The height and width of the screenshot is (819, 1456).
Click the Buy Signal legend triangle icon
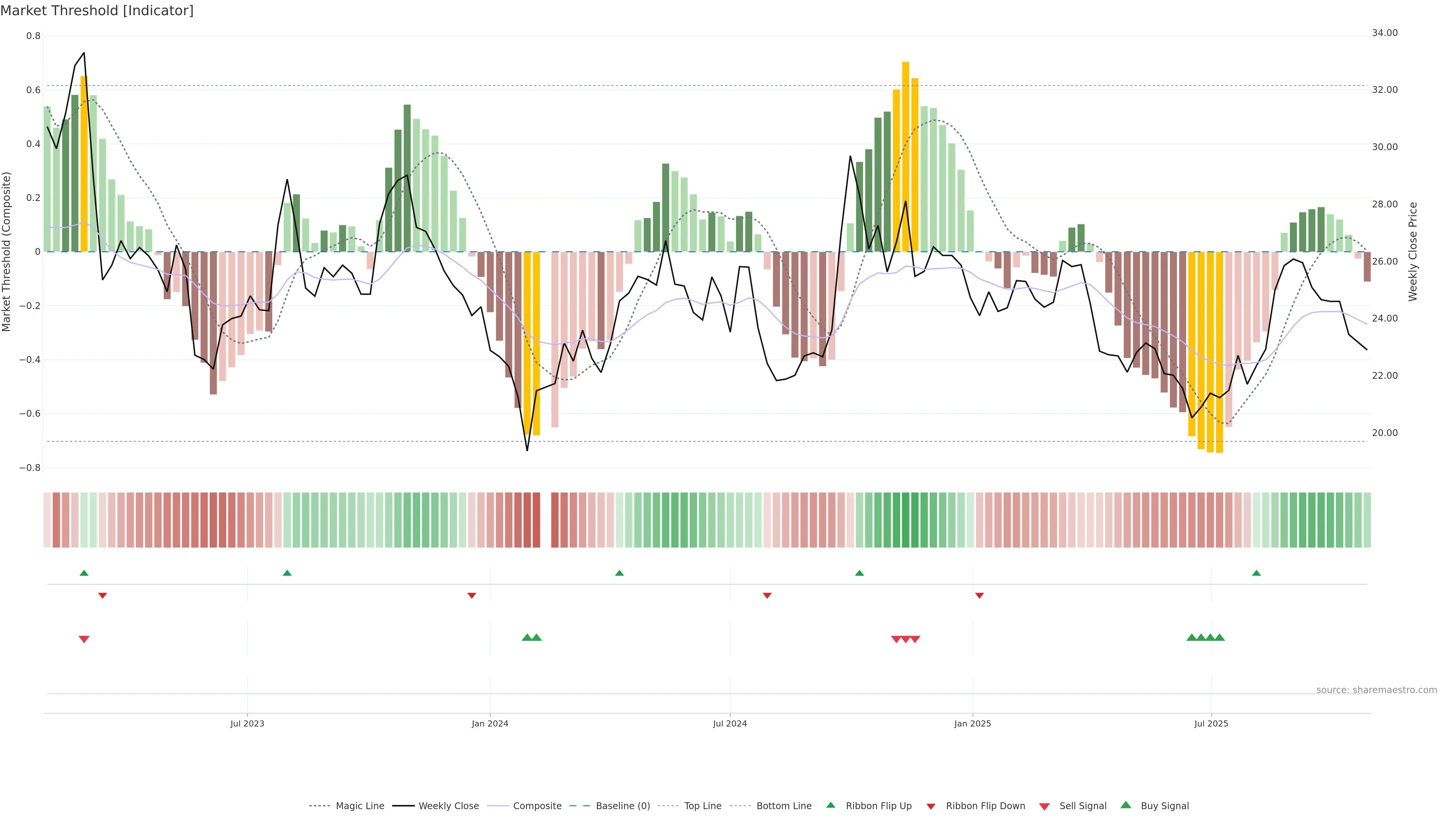1126,805
